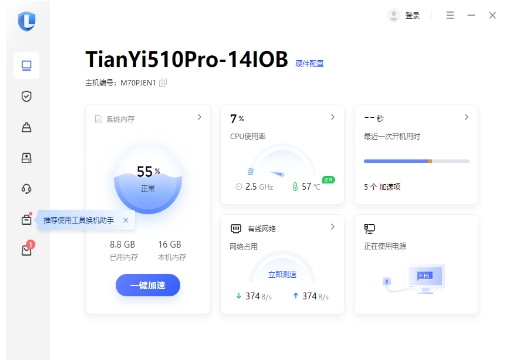Open the security shield sidebar section
522x360 pixels.
[26, 96]
